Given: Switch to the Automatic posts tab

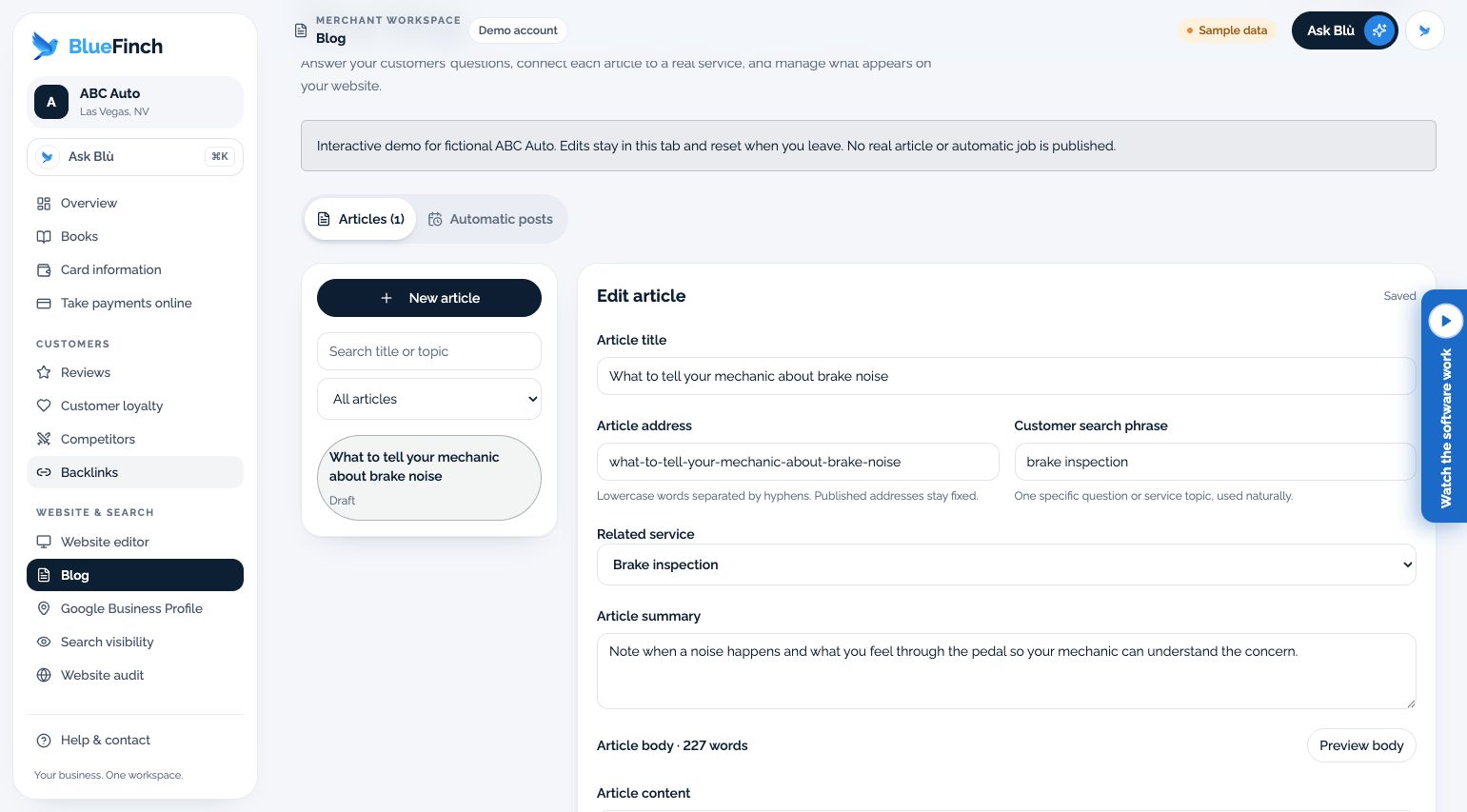Looking at the screenshot, I should point(490,219).
